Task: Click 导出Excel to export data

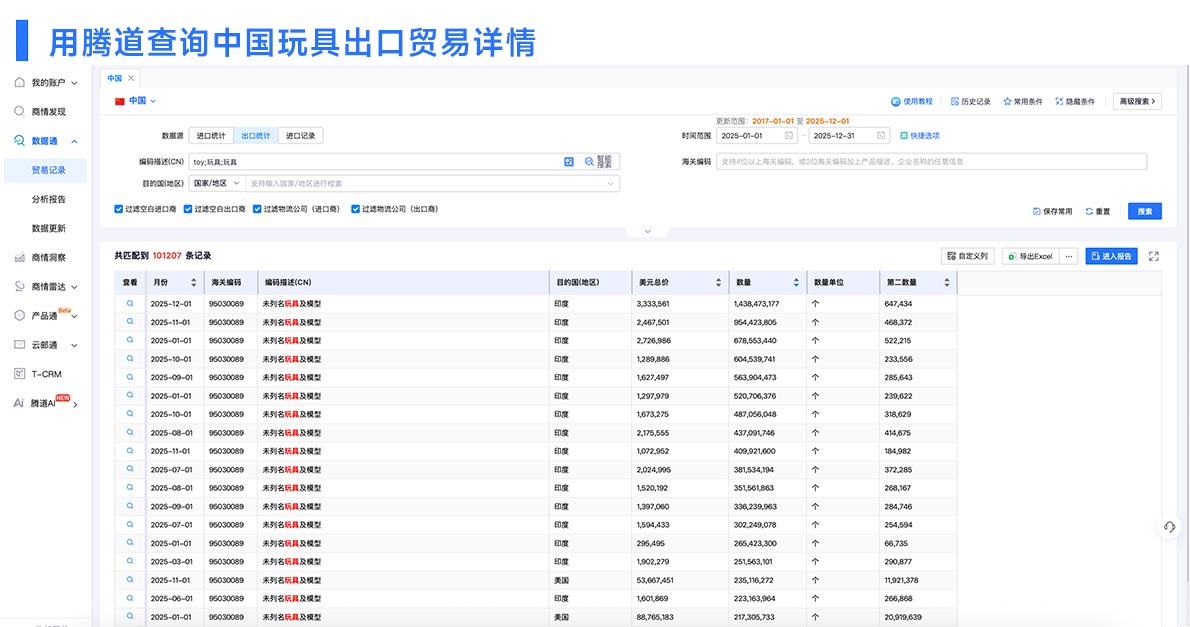Action: 1030,255
